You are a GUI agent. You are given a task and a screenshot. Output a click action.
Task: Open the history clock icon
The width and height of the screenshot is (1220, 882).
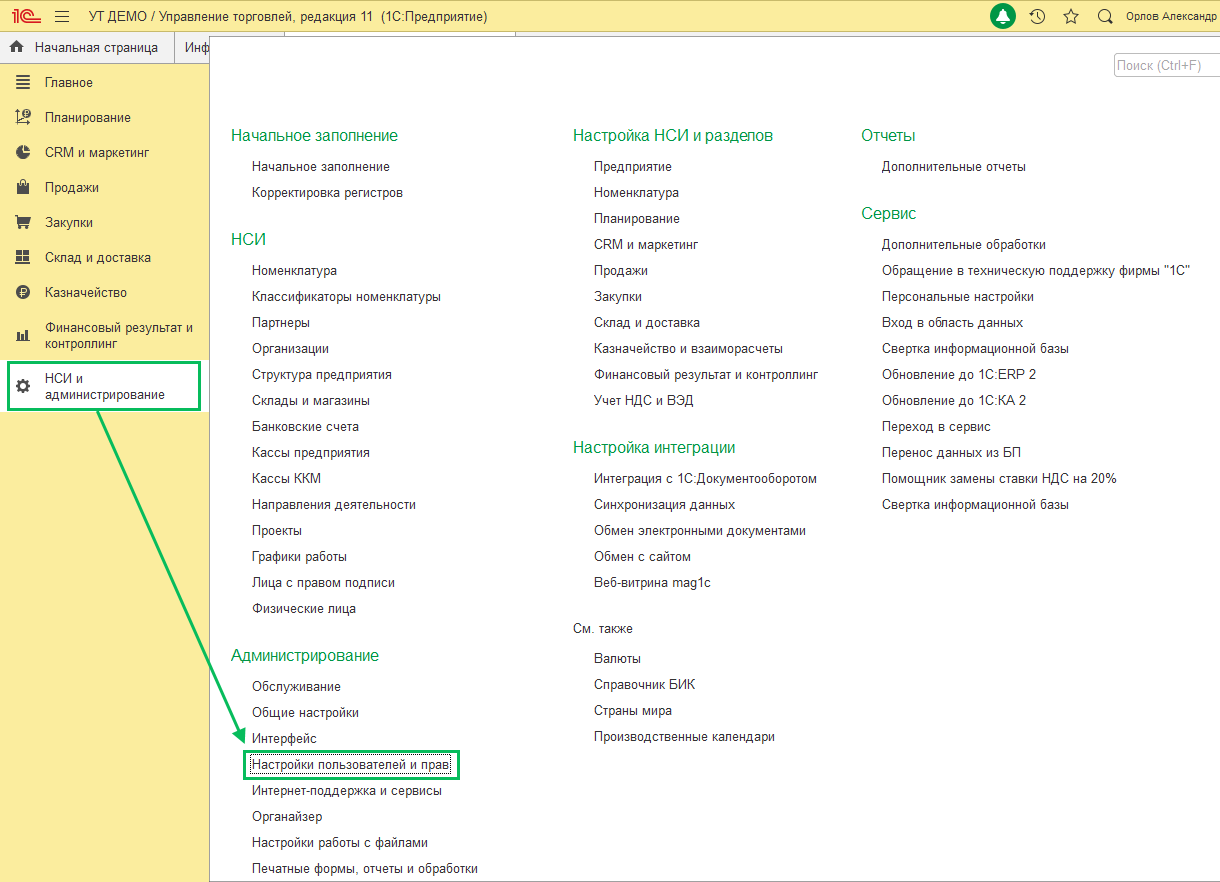(1037, 17)
